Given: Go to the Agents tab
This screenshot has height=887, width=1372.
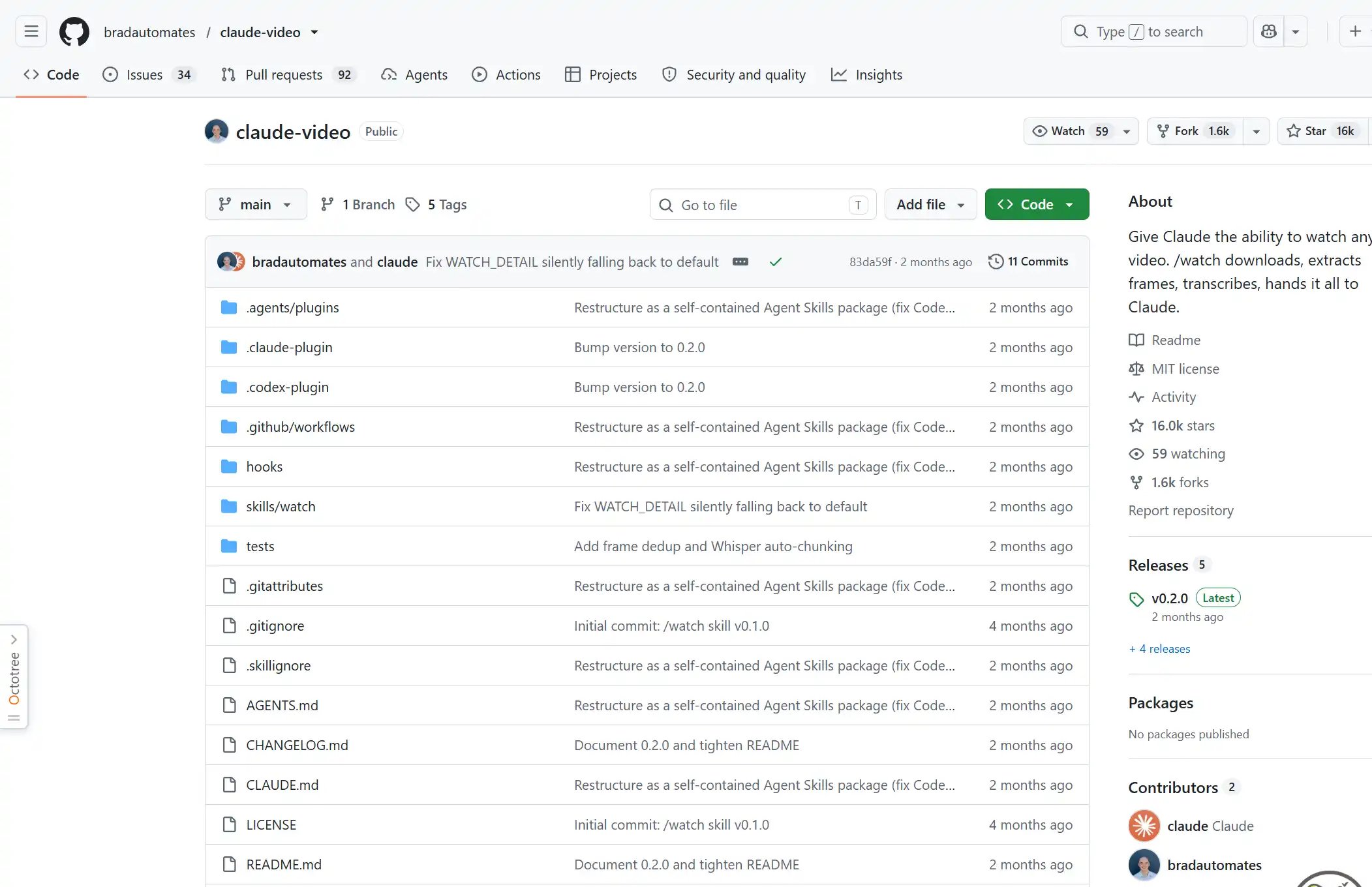Looking at the screenshot, I should (x=414, y=75).
